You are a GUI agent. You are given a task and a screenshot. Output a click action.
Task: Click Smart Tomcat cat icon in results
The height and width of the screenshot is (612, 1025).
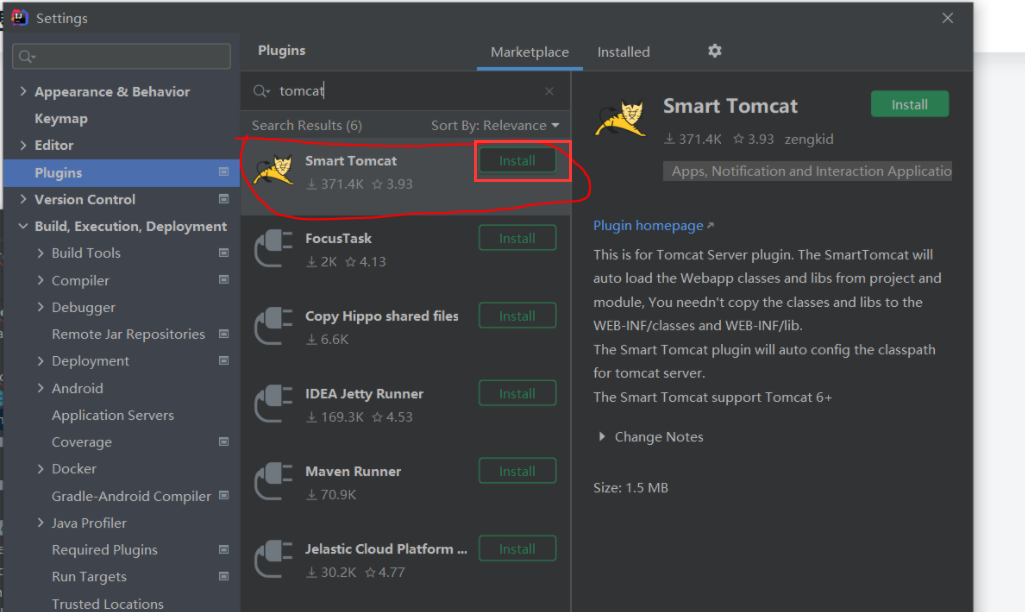(273, 170)
